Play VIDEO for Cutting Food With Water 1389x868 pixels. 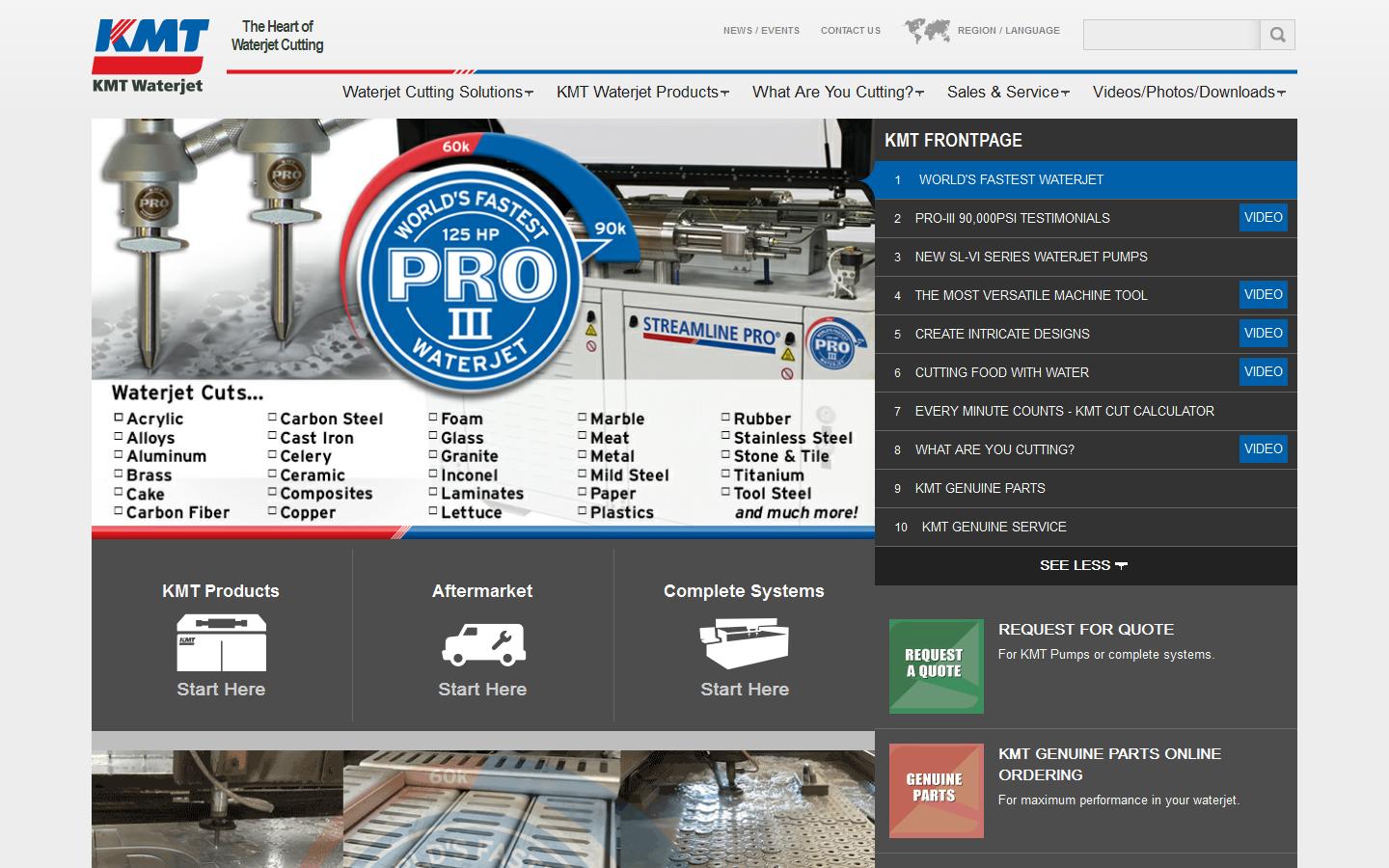(1264, 371)
